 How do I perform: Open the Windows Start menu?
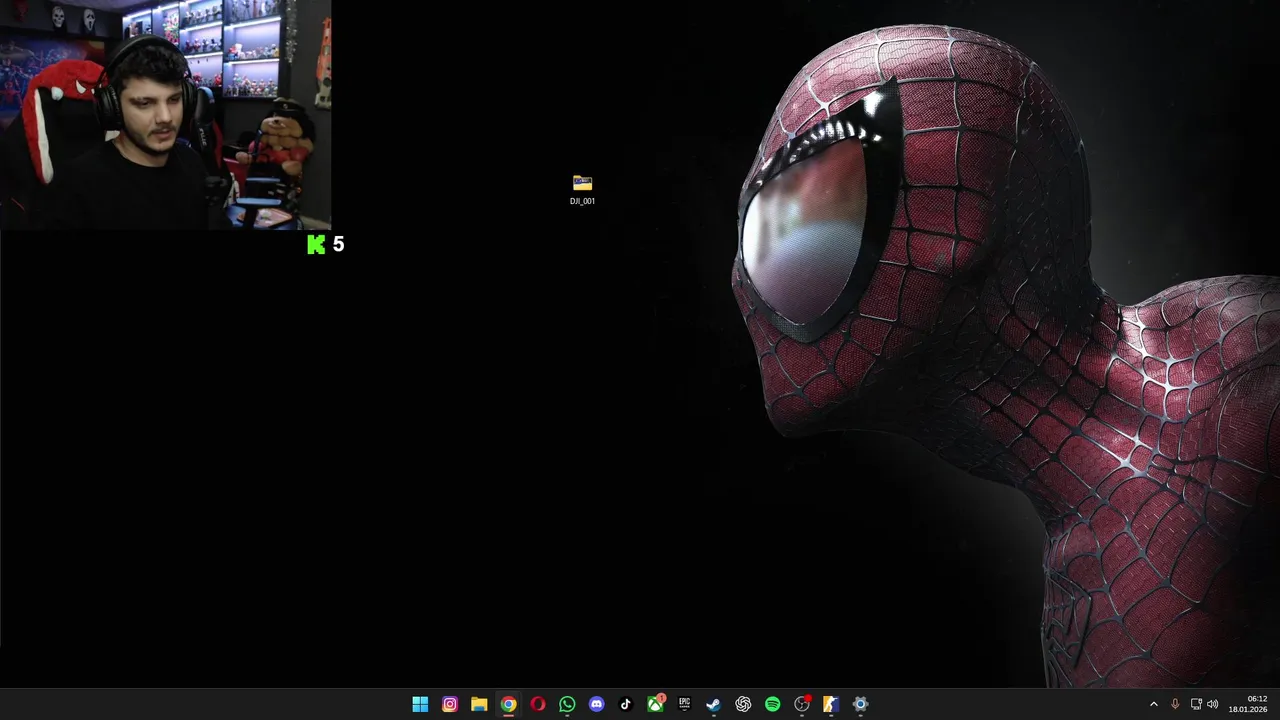coord(420,704)
